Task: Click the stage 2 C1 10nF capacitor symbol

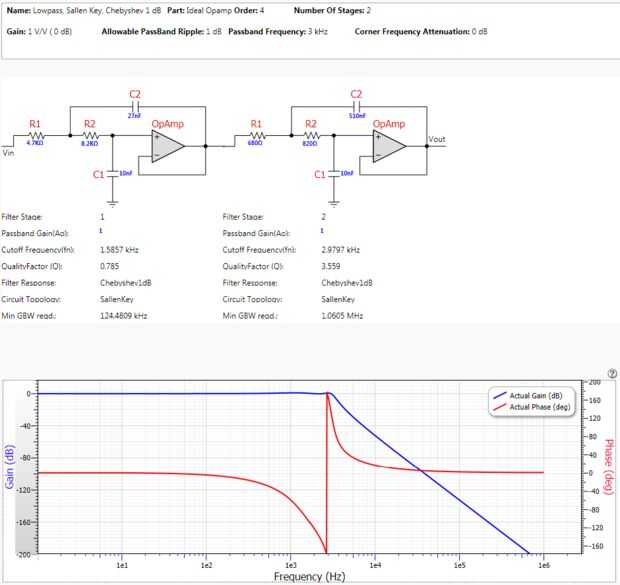Action: click(334, 173)
